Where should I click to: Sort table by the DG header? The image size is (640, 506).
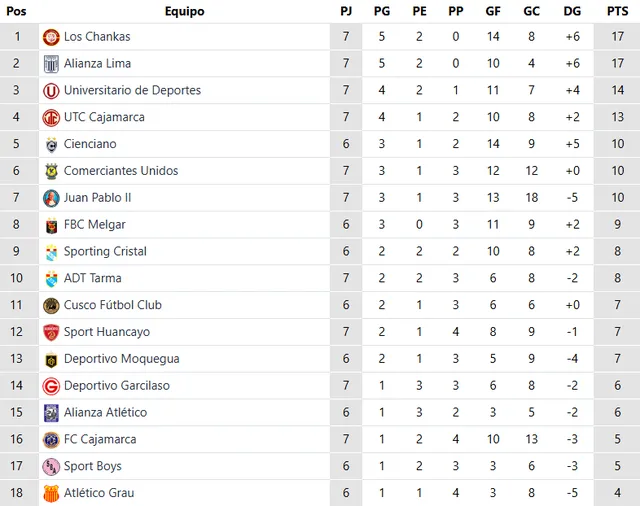pos(572,11)
